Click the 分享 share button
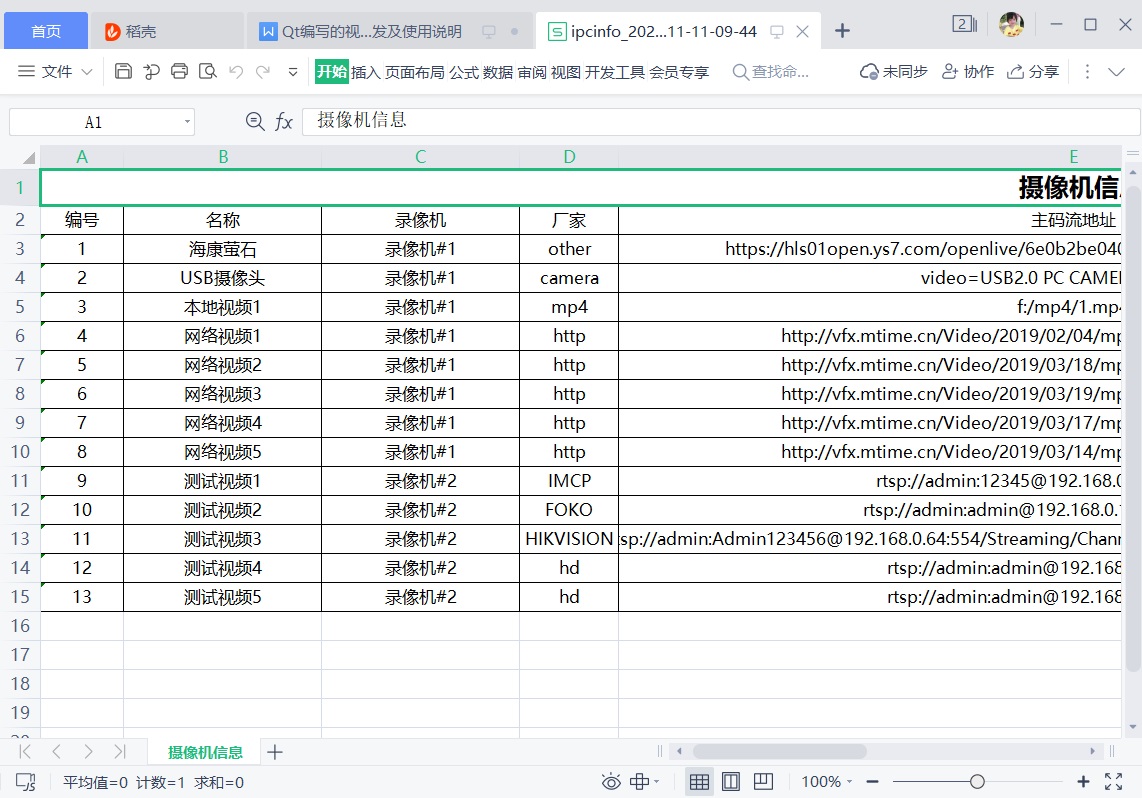 click(1033, 72)
